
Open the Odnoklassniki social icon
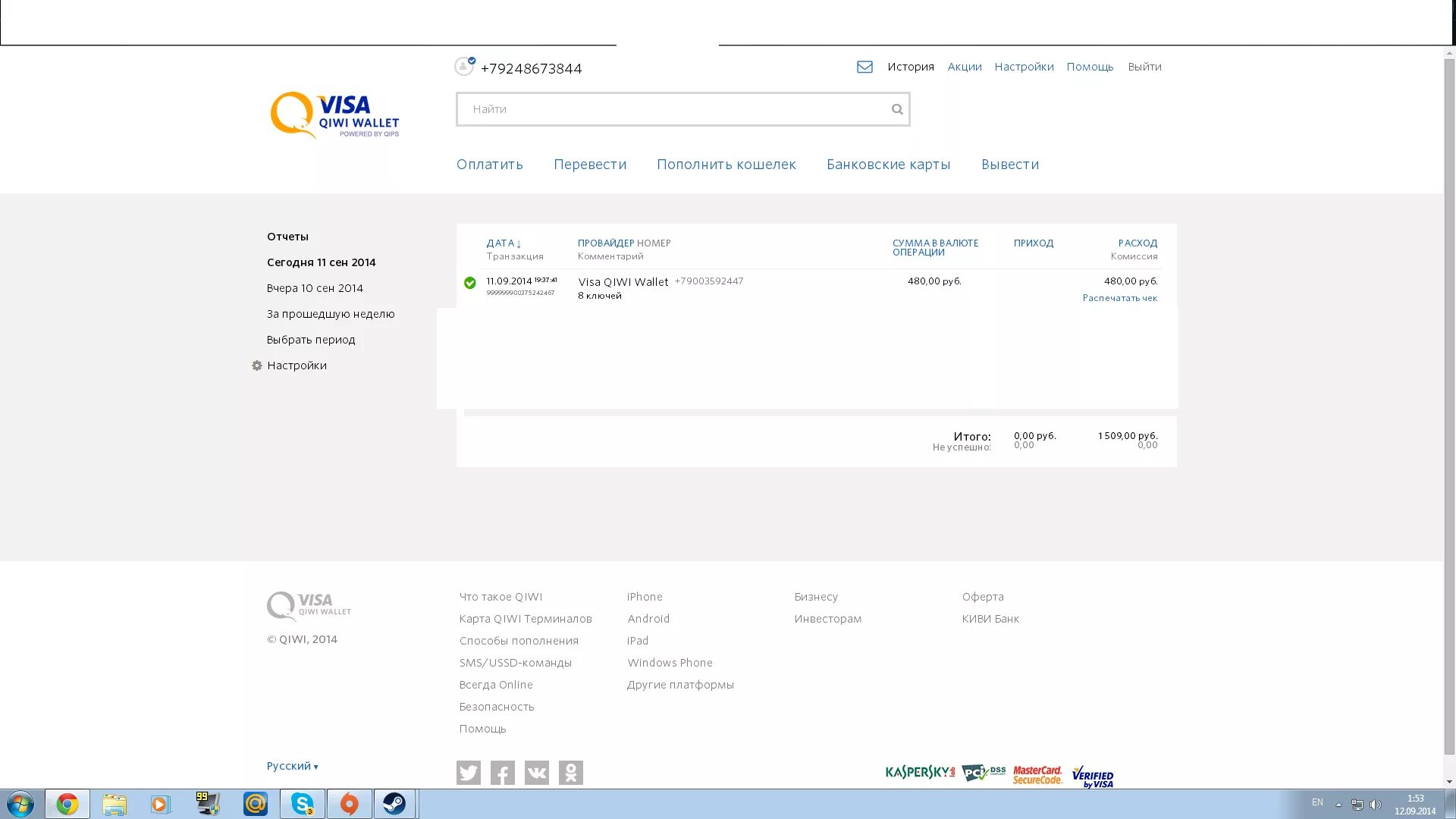[571, 773]
